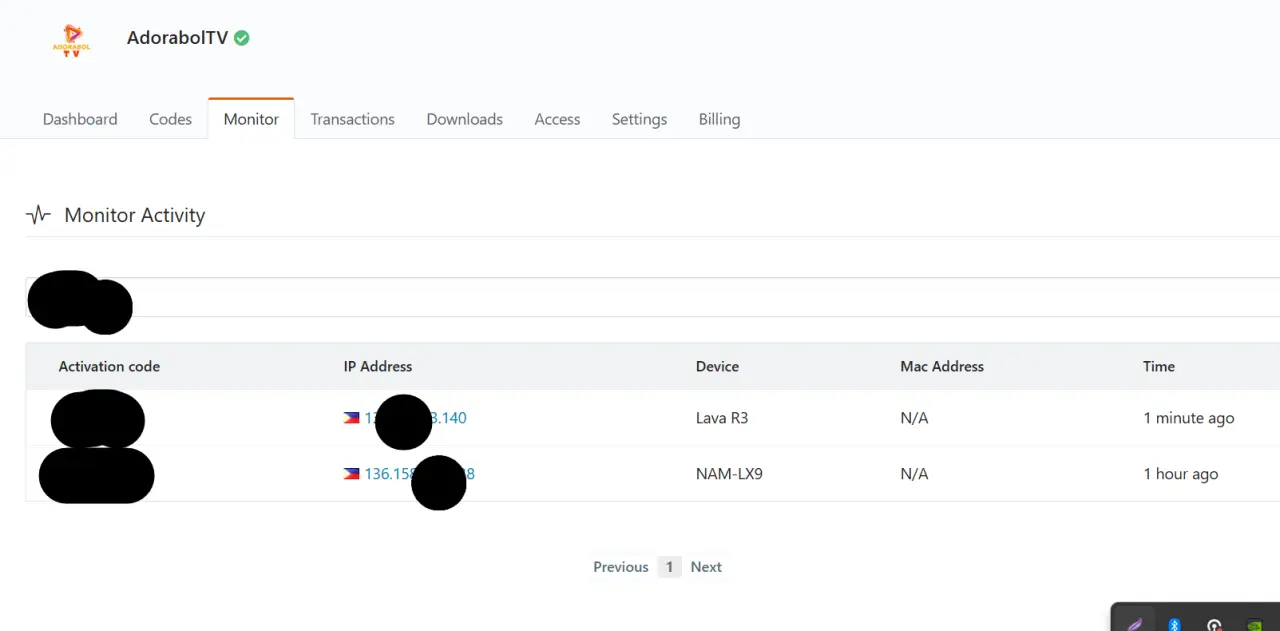The width and height of the screenshot is (1280, 631).
Task: Select the NAM-LX9 device cell
Action: tap(729, 474)
